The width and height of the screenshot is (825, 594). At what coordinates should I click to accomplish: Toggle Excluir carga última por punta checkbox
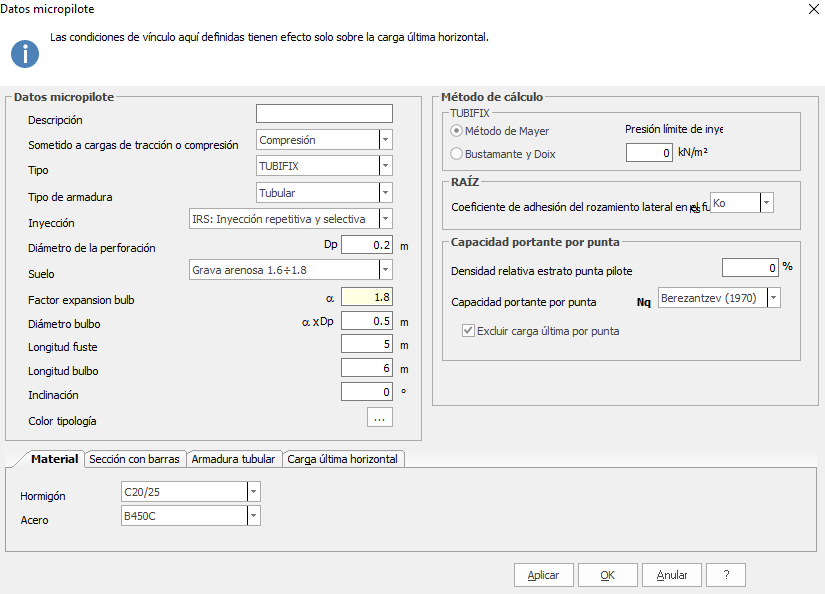pyautogui.click(x=468, y=330)
